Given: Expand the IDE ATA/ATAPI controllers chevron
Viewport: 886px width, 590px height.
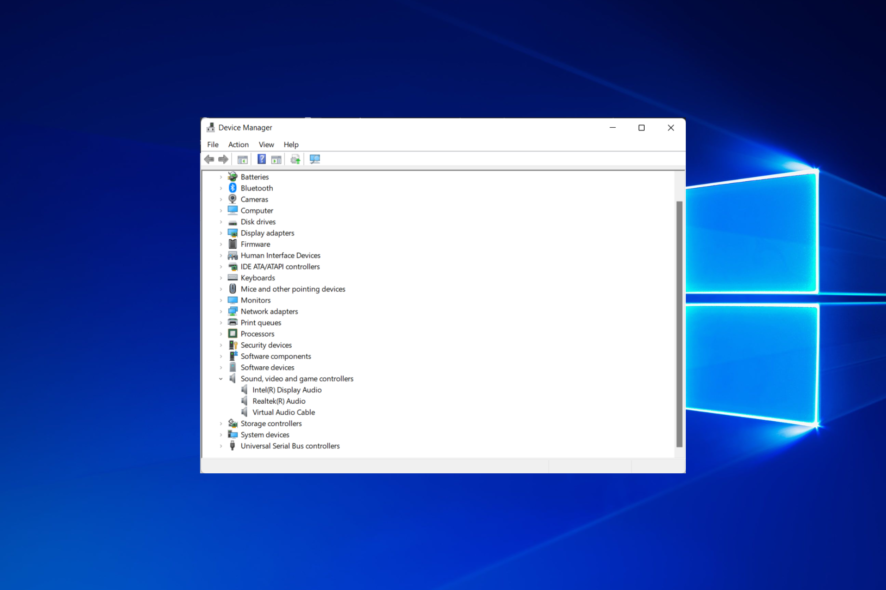Looking at the screenshot, I should [221, 267].
